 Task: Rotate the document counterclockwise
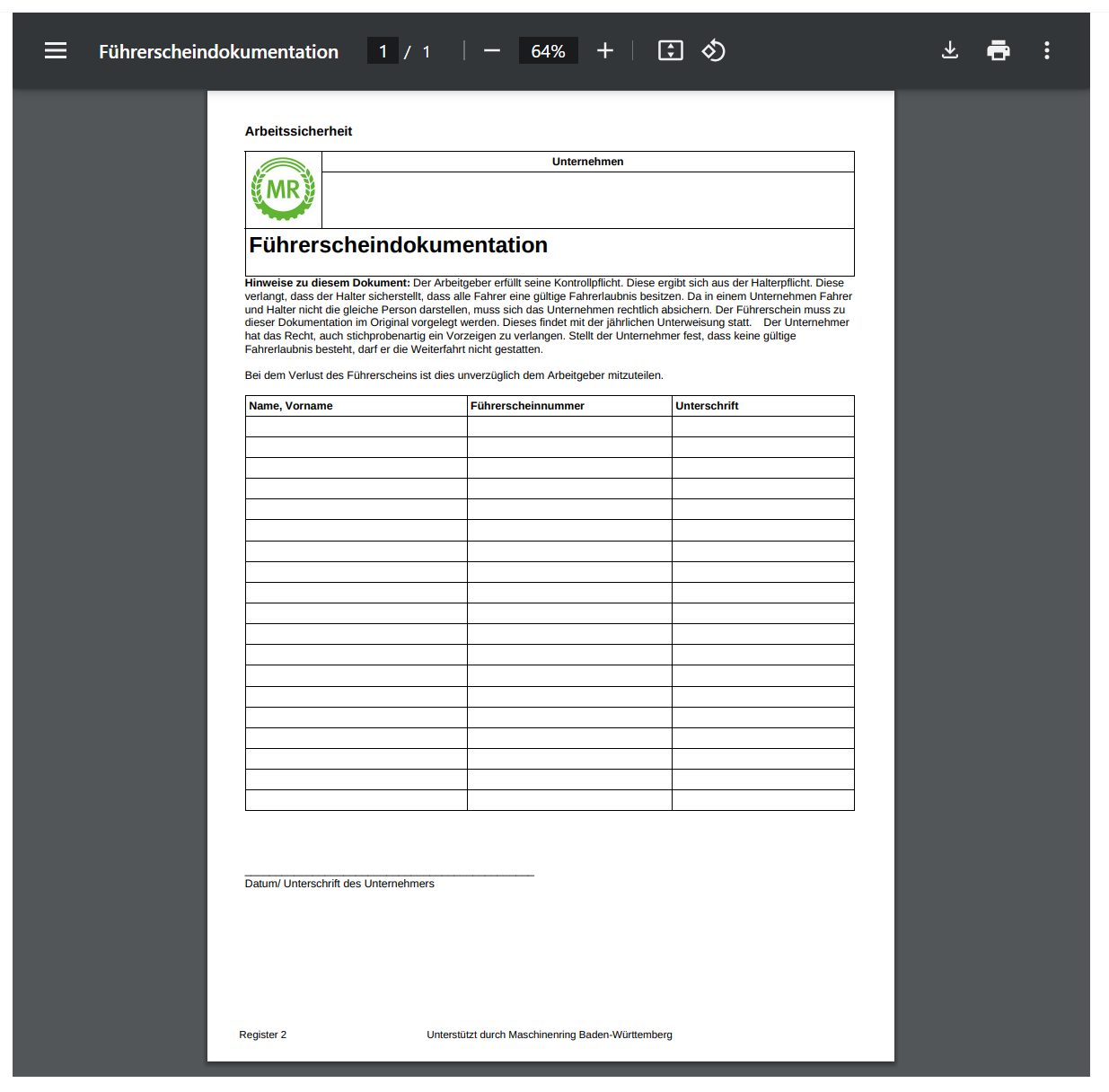pos(714,51)
